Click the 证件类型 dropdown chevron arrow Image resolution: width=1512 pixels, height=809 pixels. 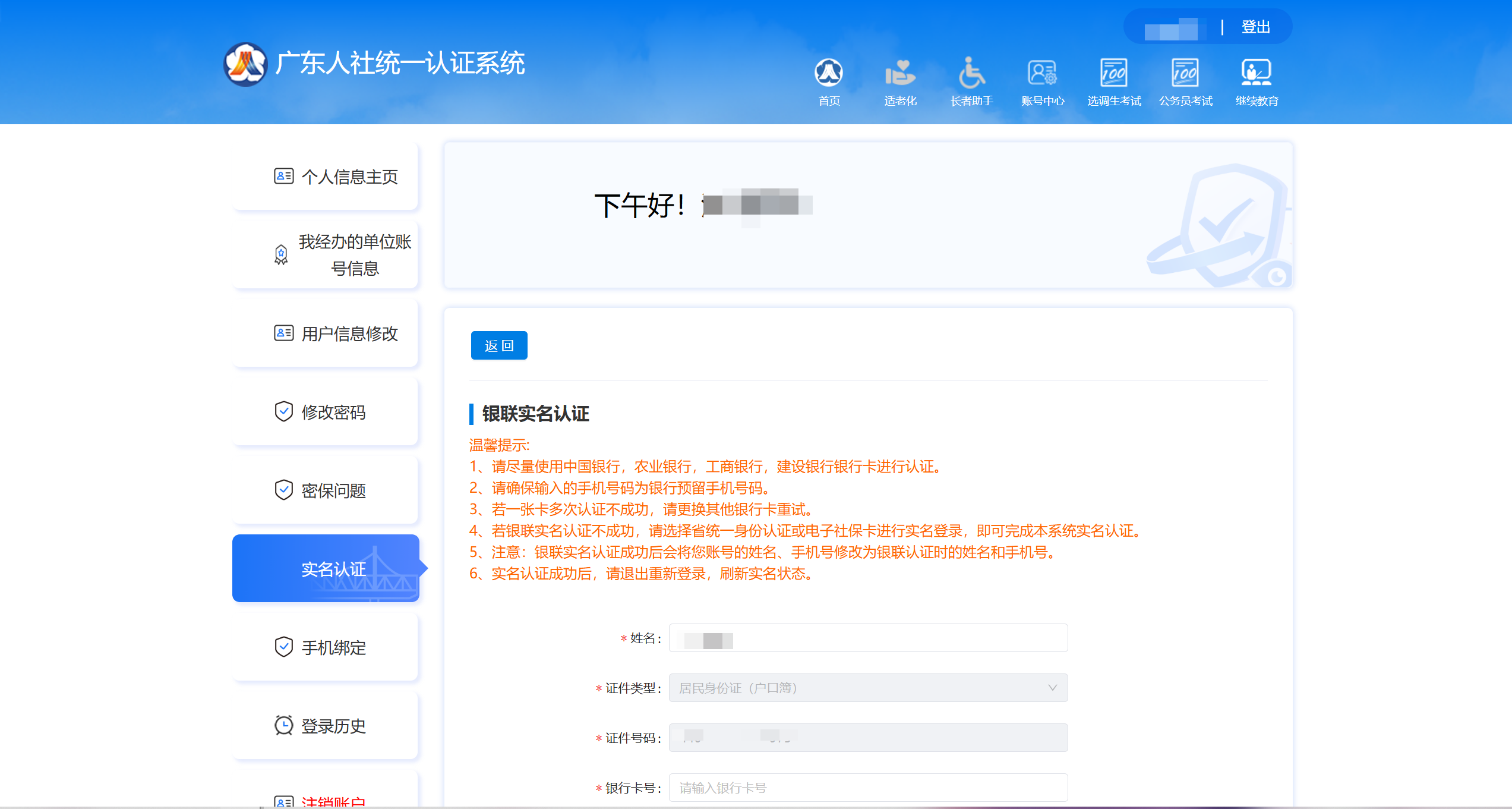(x=1052, y=688)
